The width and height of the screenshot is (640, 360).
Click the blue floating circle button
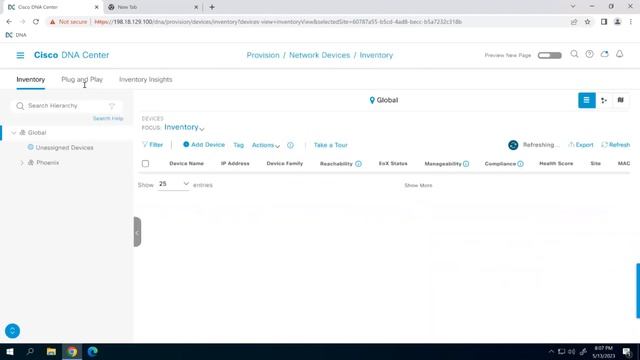(x=12, y=331)
